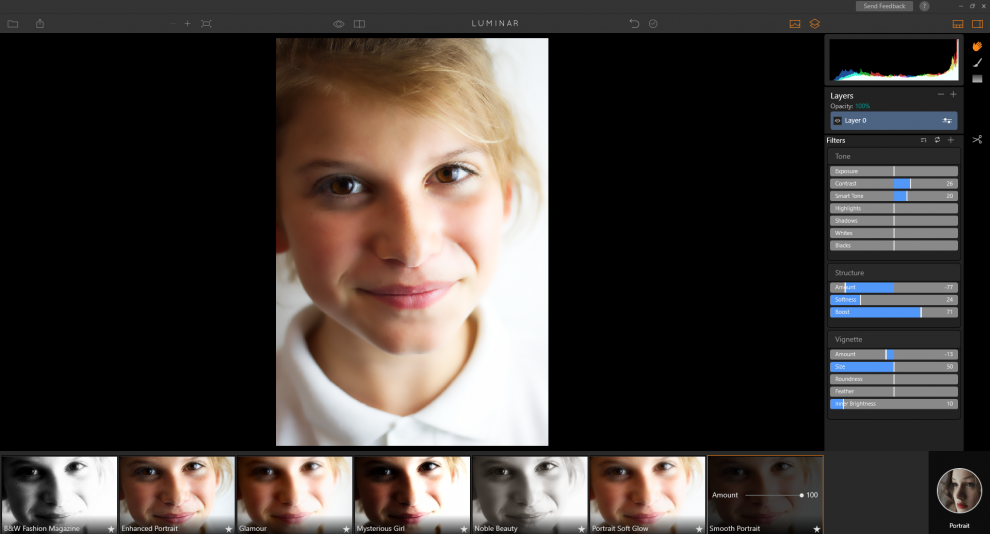Collapse the Vignette filter header
Image resolution: width=990 pixels, height=534 pixels.
click(x=893, y=339)
